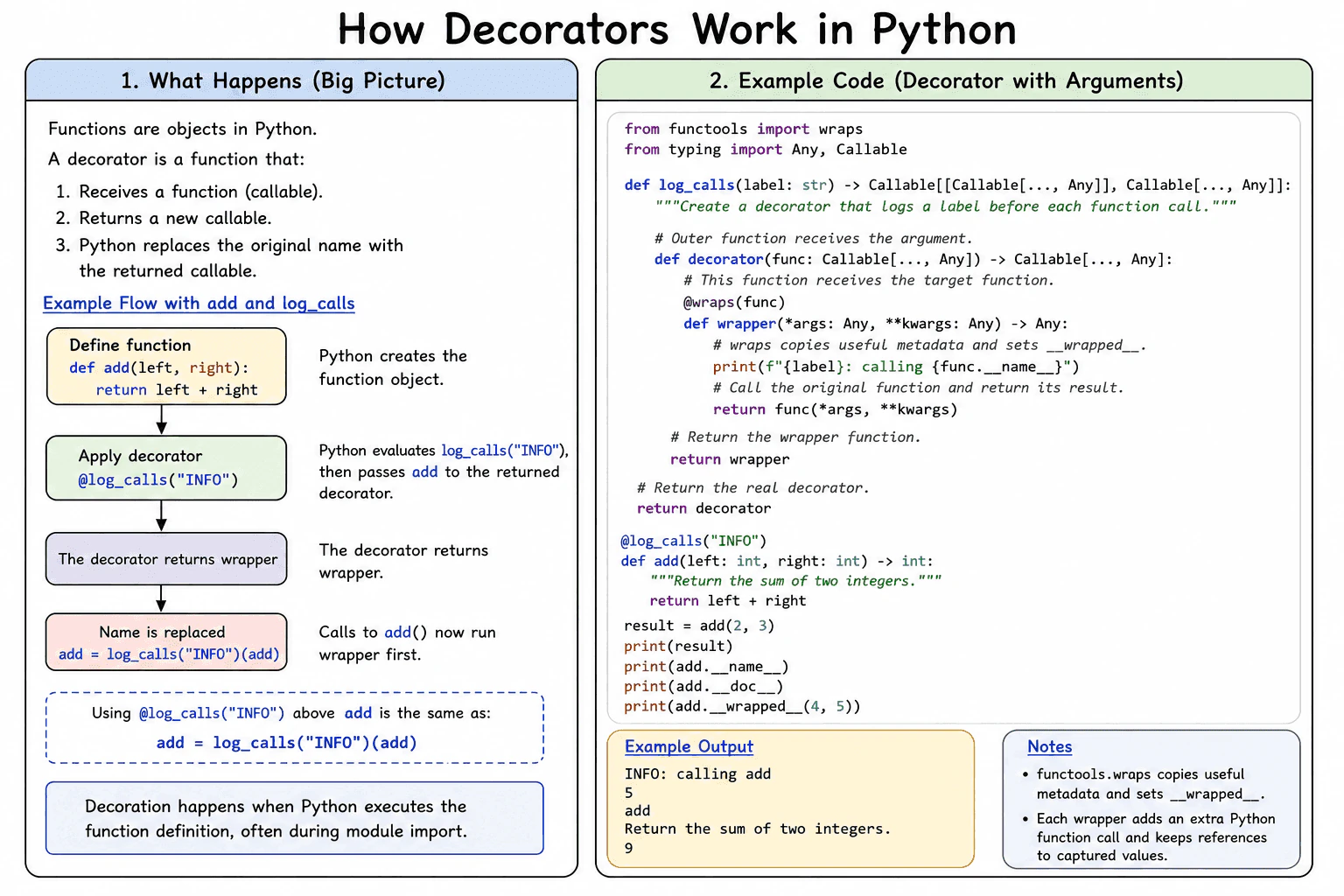Click the 'from functools import wraps' code line
Image resolution: width=1344 pixels, height=896 pixels.
point(744,129)
